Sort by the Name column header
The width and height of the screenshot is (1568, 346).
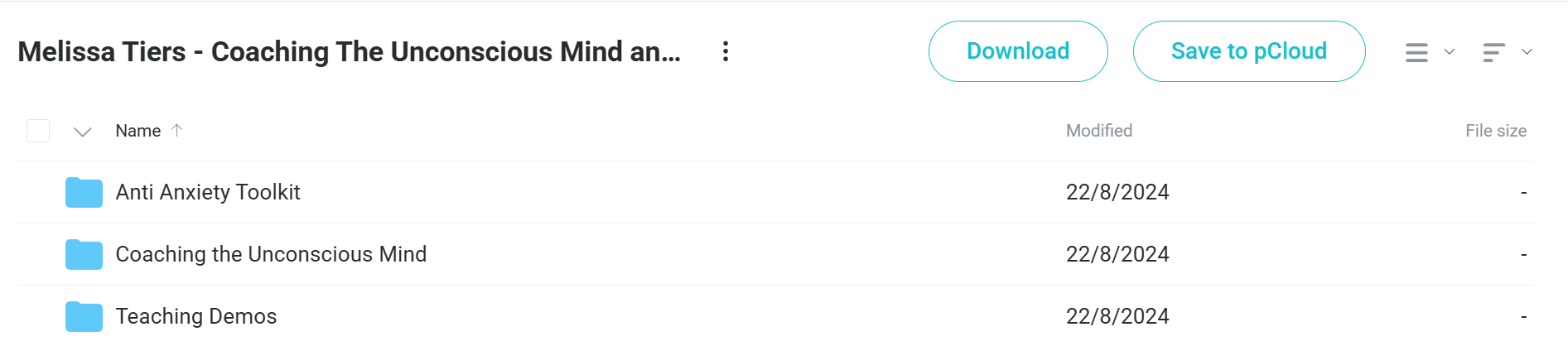[x=138, y=131]
